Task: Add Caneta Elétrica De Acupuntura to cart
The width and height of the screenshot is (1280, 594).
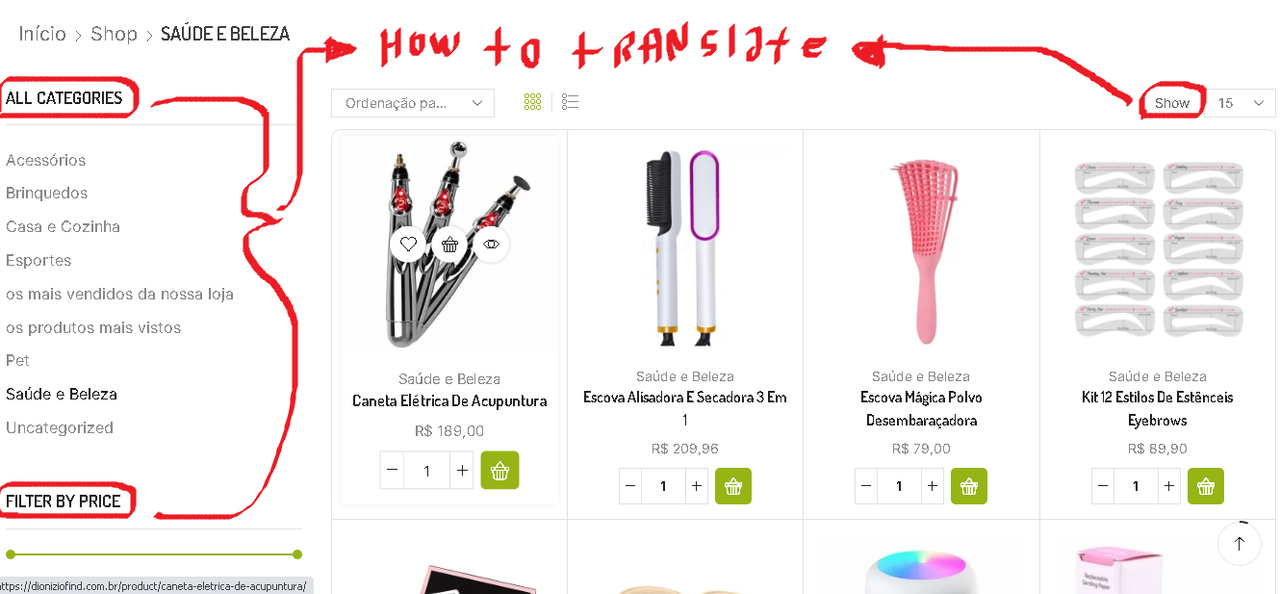Action: (x=500, y=470)
